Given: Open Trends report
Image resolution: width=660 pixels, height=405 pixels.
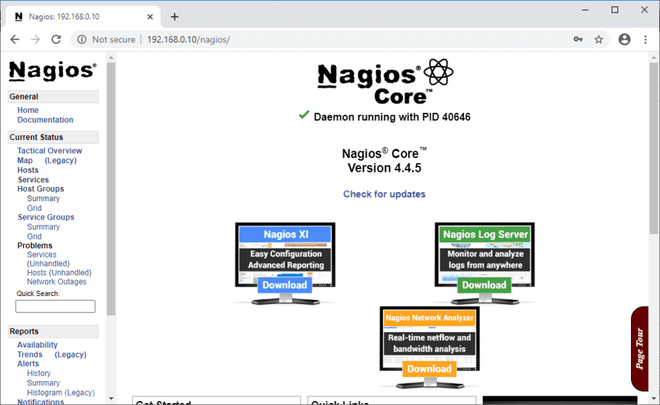Looking at the screenshot, I should pyautogui.click(x=30, y=354).
